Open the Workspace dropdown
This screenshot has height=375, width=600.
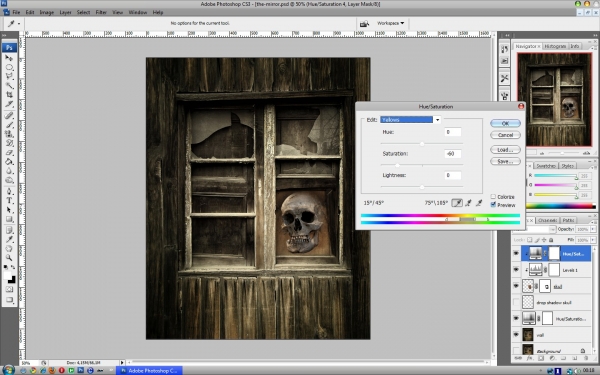390,23
